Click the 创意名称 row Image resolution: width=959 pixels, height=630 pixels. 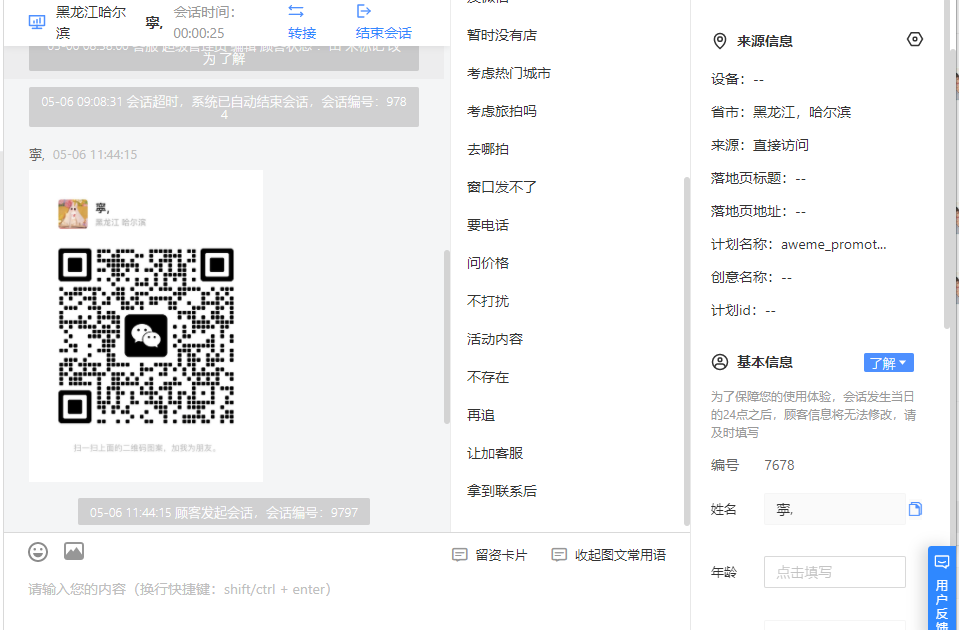click(751, 278)
